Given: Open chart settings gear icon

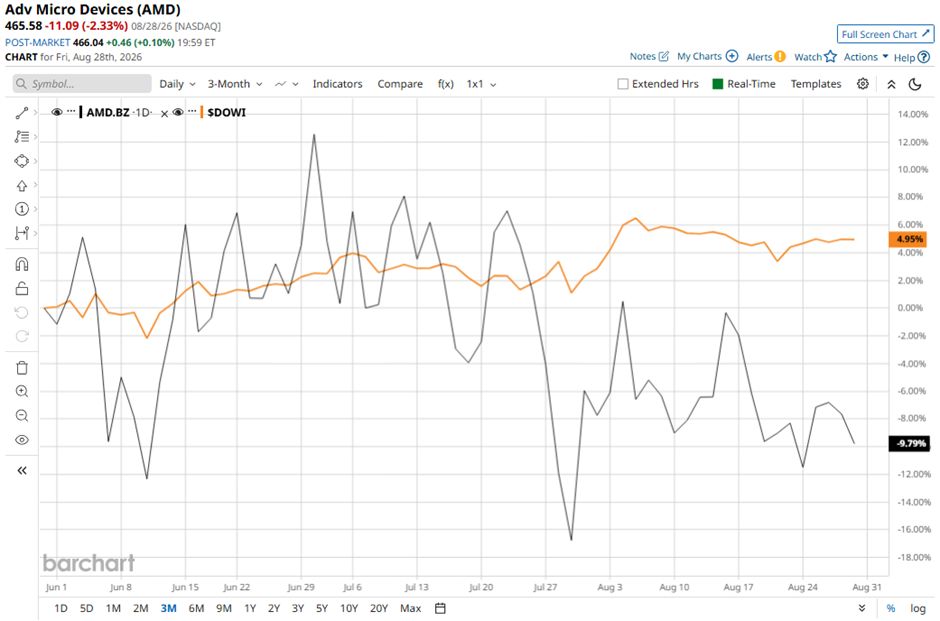Looking at the screenshot, I should (x=863, y=84).
